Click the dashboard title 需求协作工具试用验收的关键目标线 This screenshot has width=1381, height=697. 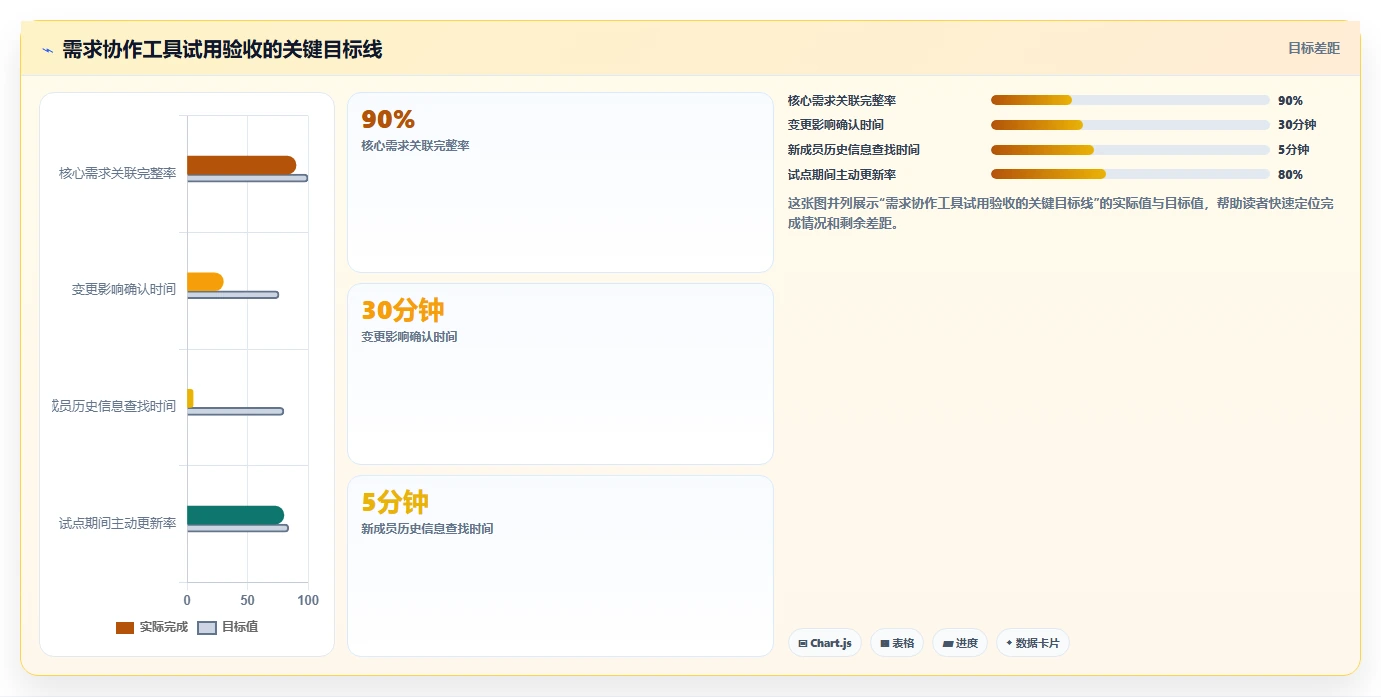222,50
